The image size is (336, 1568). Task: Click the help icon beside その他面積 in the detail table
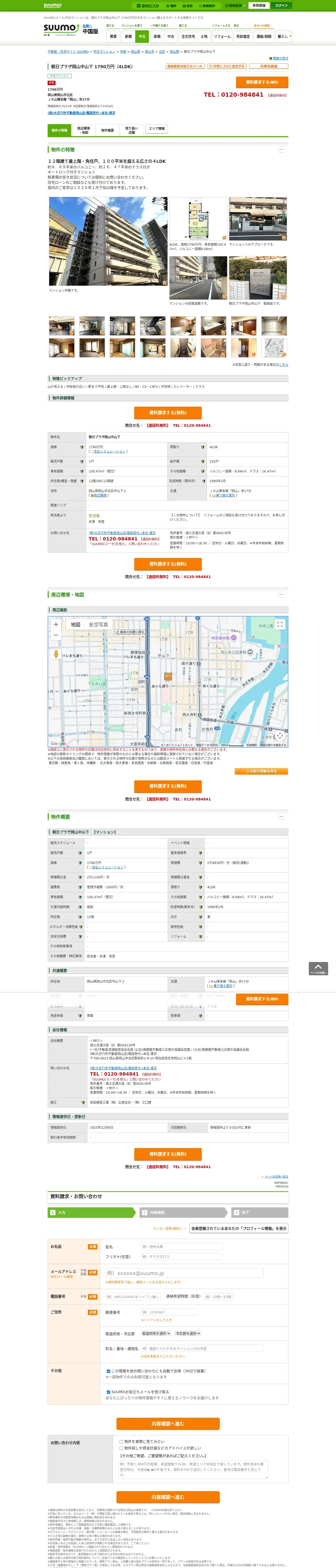click(x=203, y=471)
